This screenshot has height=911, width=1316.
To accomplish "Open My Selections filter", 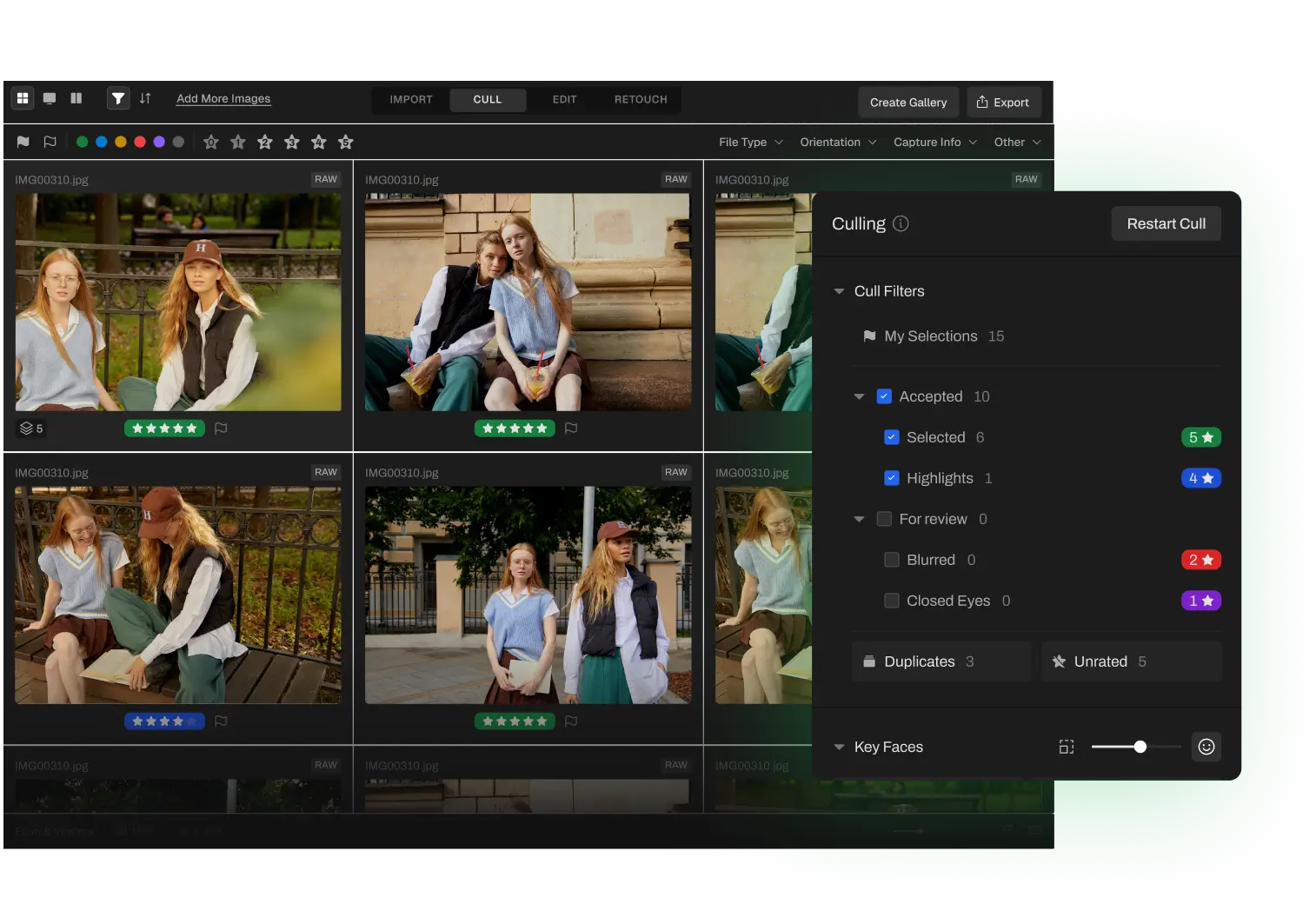I will [934, 336].
